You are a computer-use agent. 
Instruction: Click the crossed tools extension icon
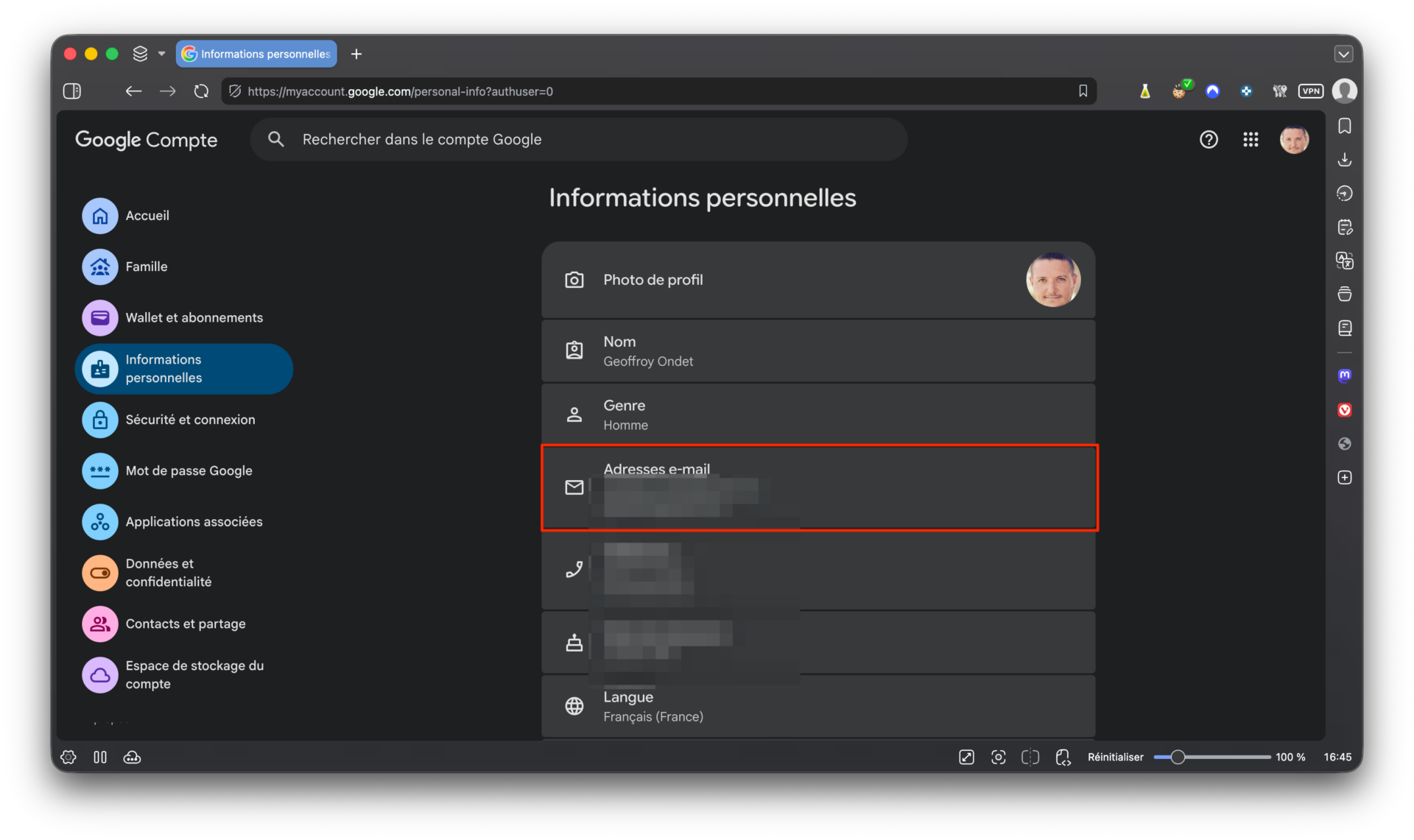[x=1280, y=91]
